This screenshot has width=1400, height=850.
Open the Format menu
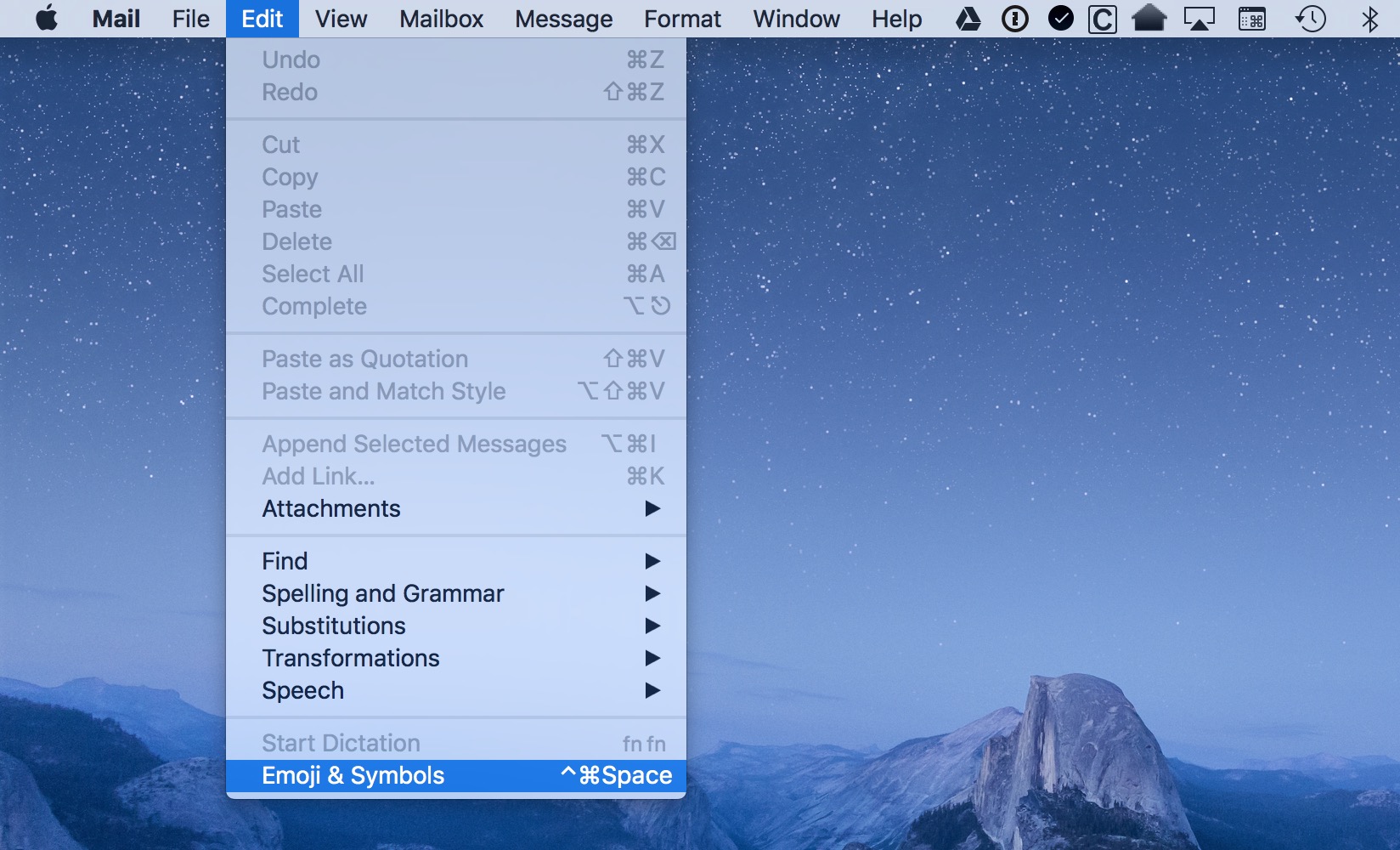(x=682, y=19)
